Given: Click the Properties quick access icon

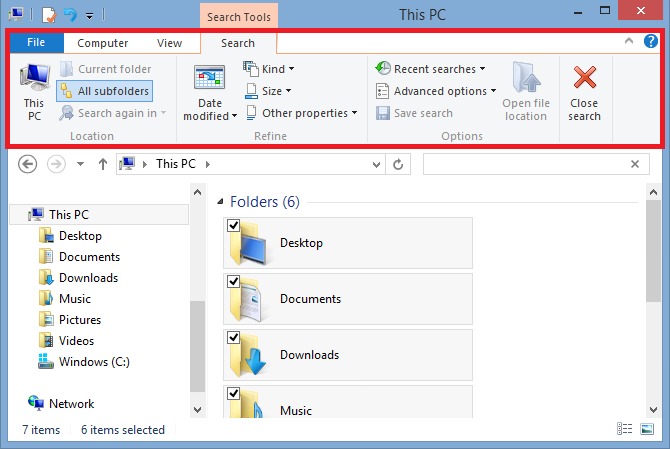Looking at the screenshot, I should (x=49, y=15).
